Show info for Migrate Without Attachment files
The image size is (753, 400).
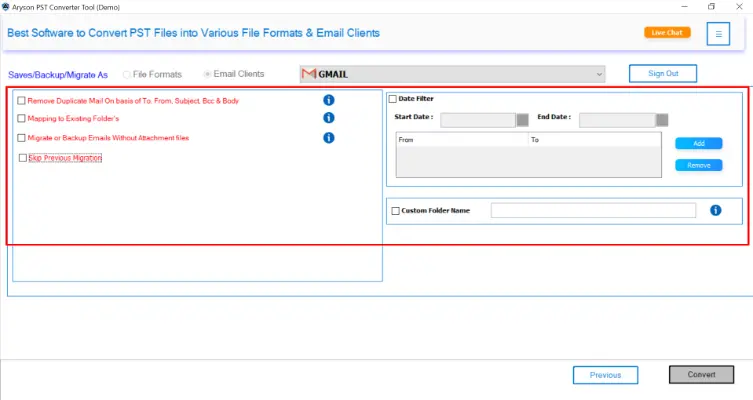(x=328, y=138)
